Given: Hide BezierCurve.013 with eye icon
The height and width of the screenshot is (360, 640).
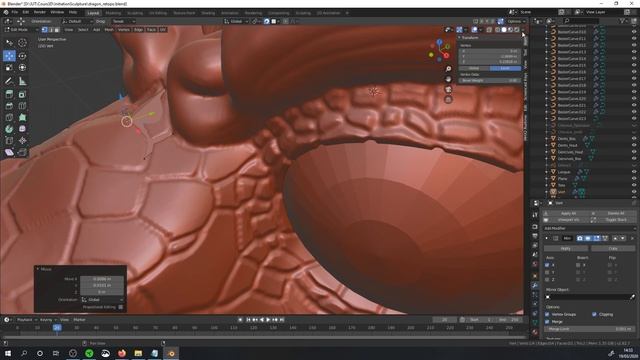Looking at the screenshot, I should pos(634,52).
